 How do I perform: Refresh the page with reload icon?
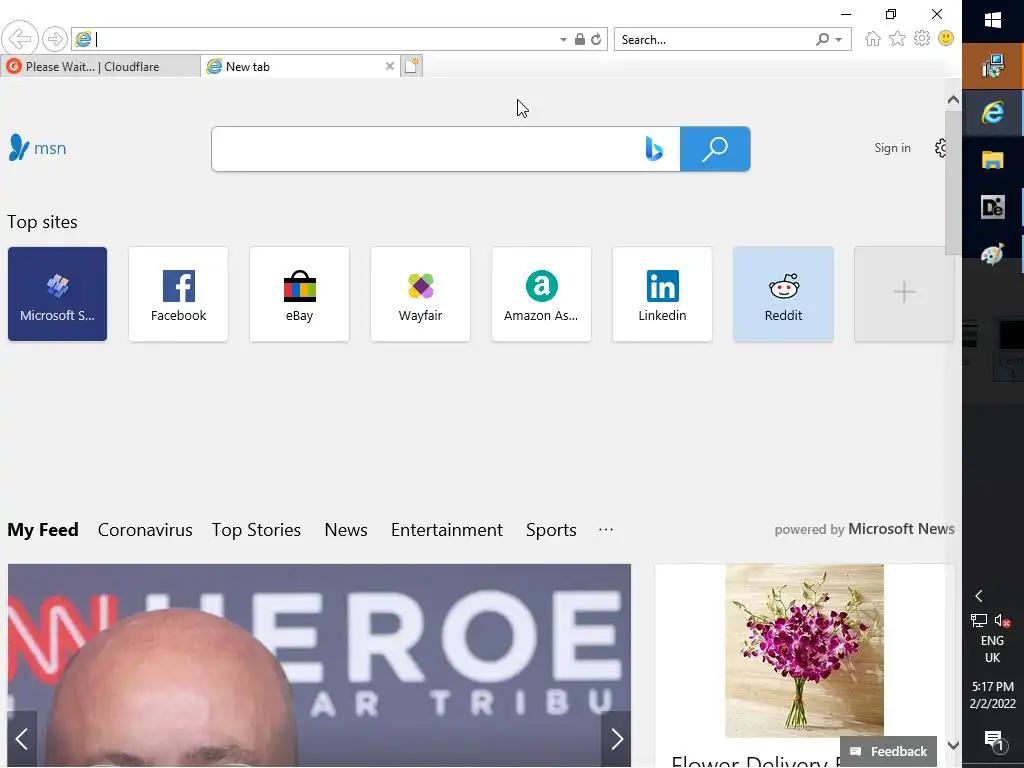(596, 39)
